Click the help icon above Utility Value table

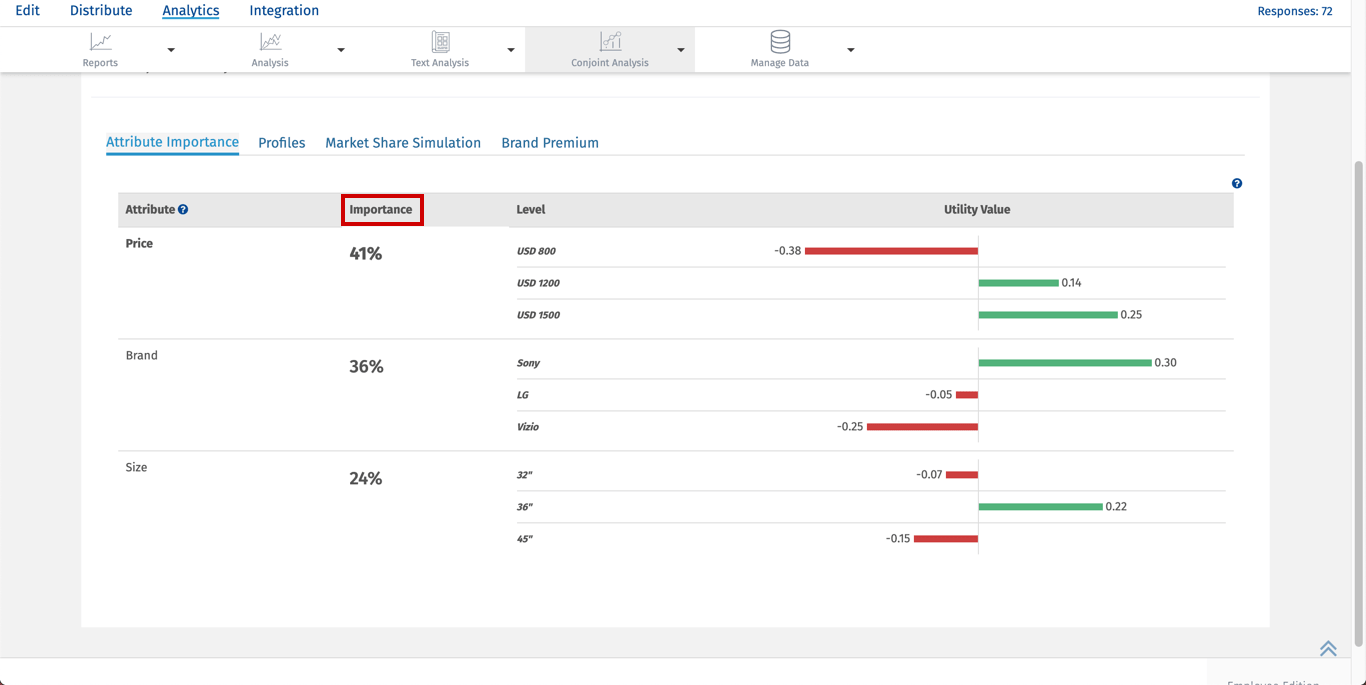point(1237,184)
